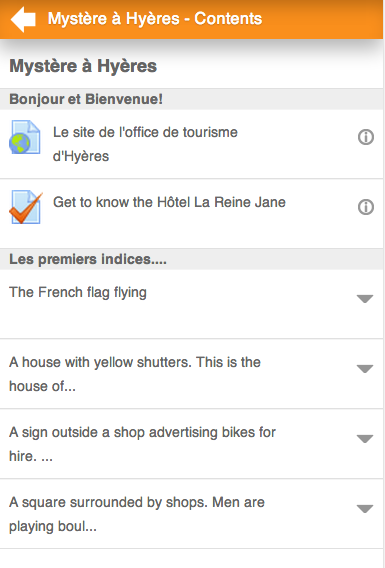Viewport: 385px width, 568px height.
Task: Open Get to know the Hôtel link
Action: point(169,202)
